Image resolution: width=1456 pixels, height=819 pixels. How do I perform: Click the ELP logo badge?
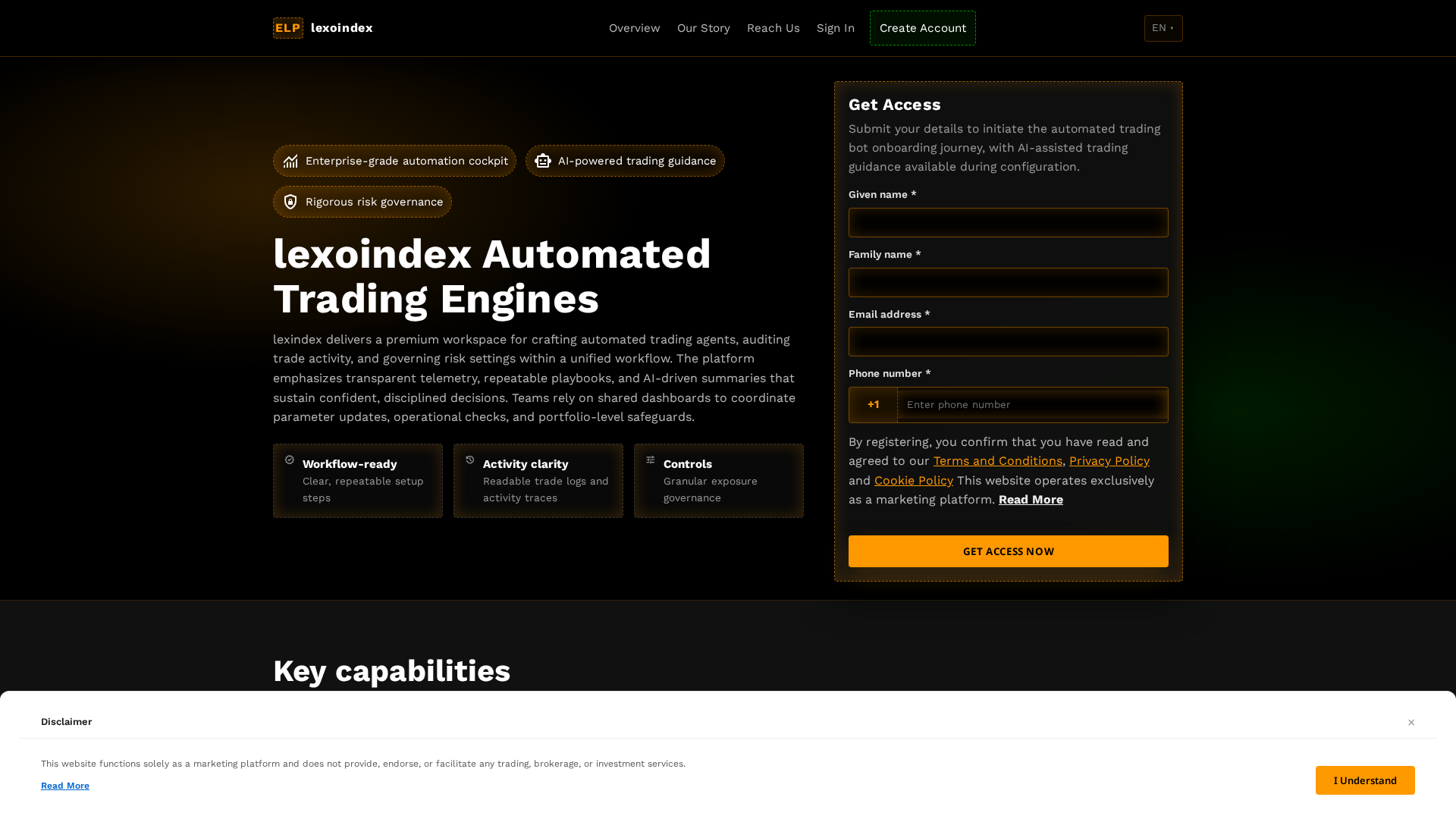tap(288, 28)
